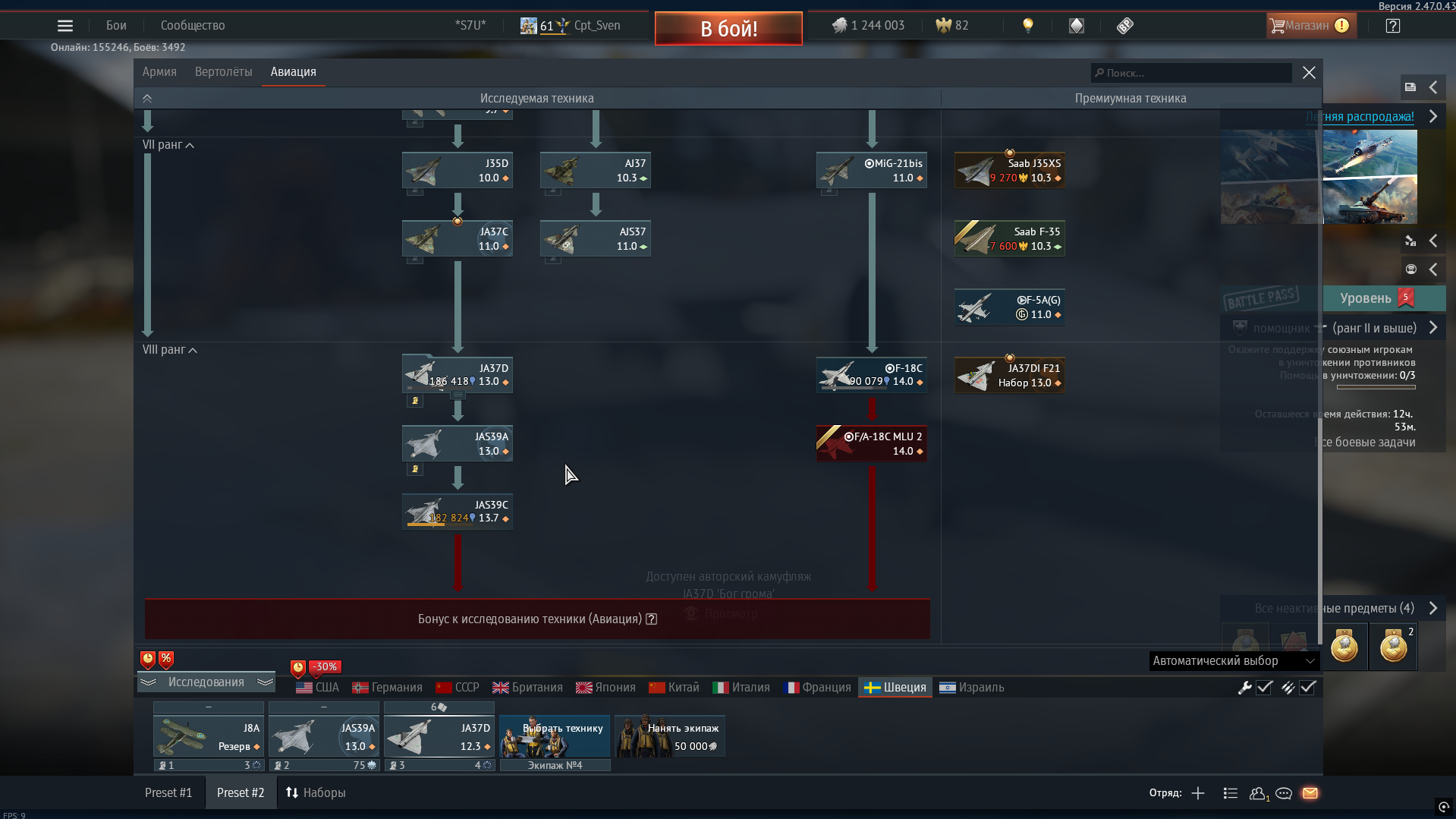Select Китай nation tab
The width and height of the screenshot is (1456, 819).
(674, 688)
